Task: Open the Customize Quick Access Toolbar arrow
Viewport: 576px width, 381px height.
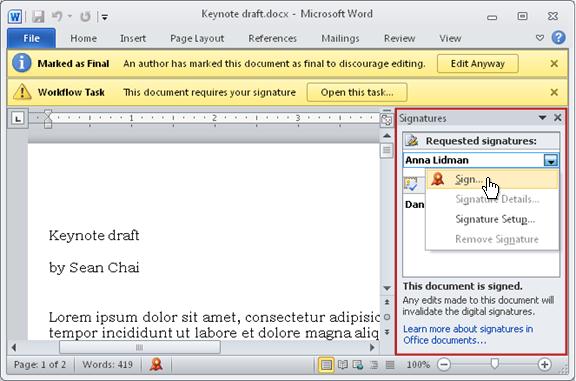Action: 105,17
